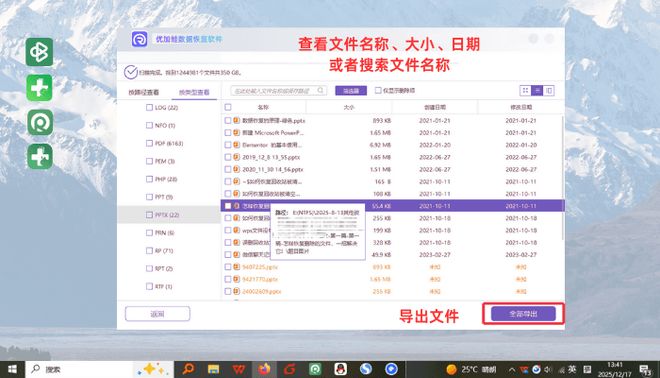The height and width of the screenshot is (378, 660).
Task: Click the sparkle search highlights icon
Action: (x=153, y=369)
